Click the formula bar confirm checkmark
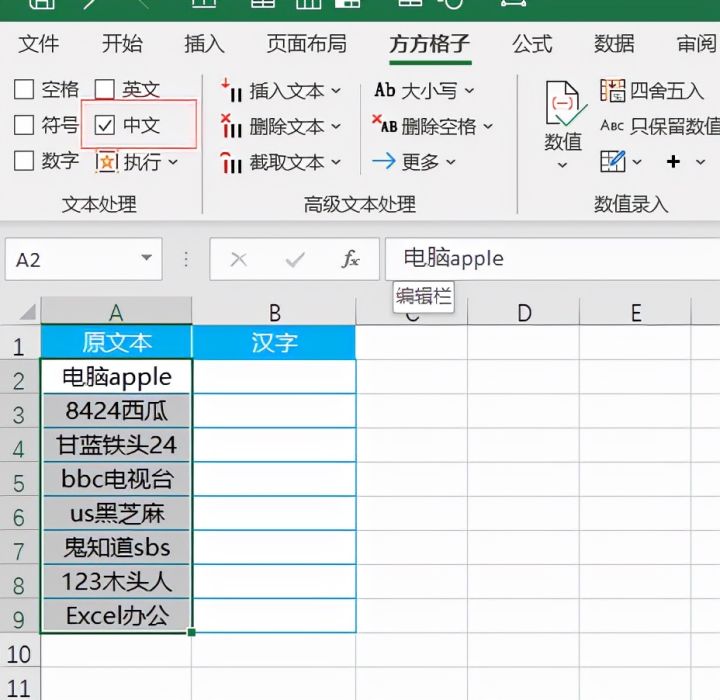This screenshot has width=720, height=700. (295, 260)
